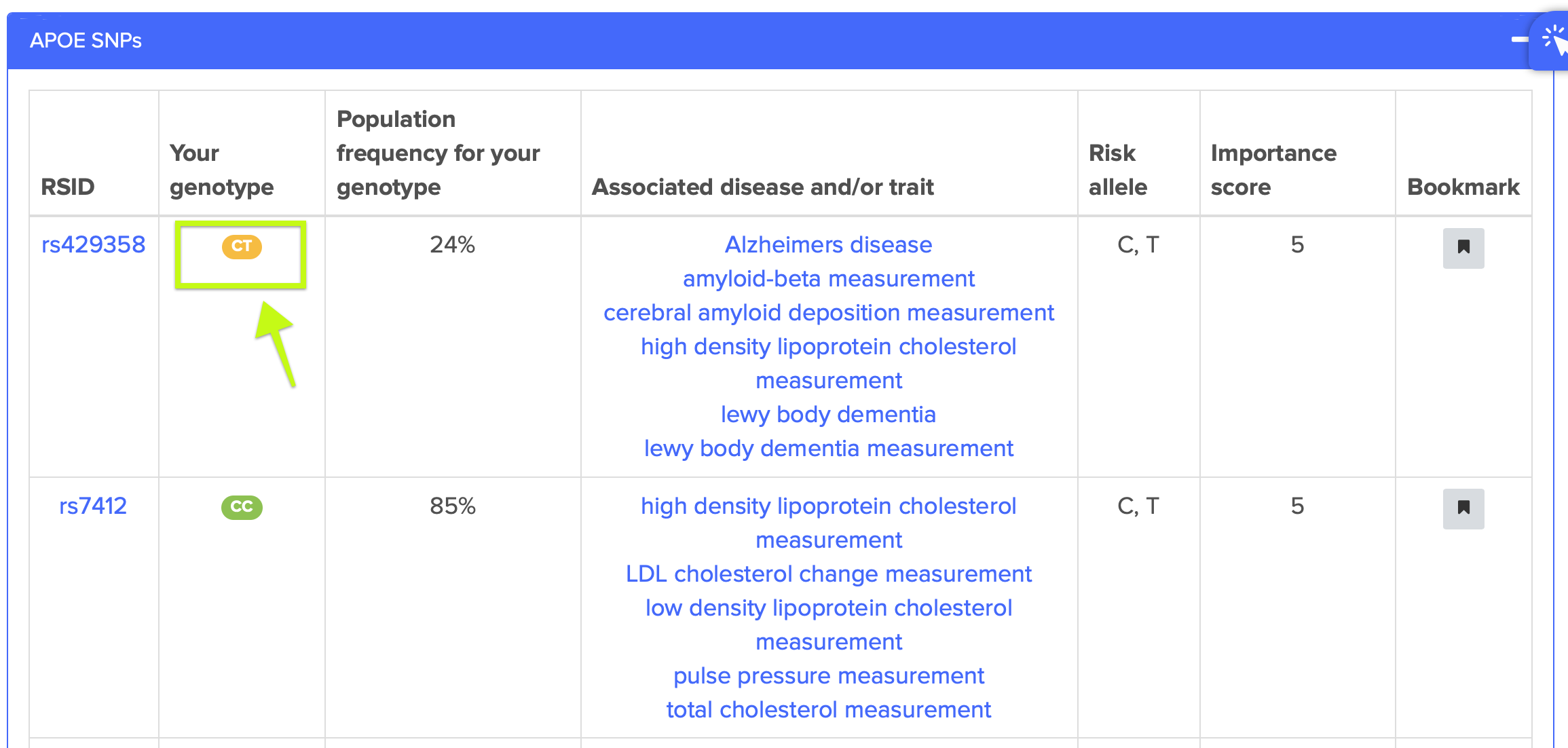Open HDL cholesterol measurement link in rs429358 row
1568x748 pixels.
828,346
